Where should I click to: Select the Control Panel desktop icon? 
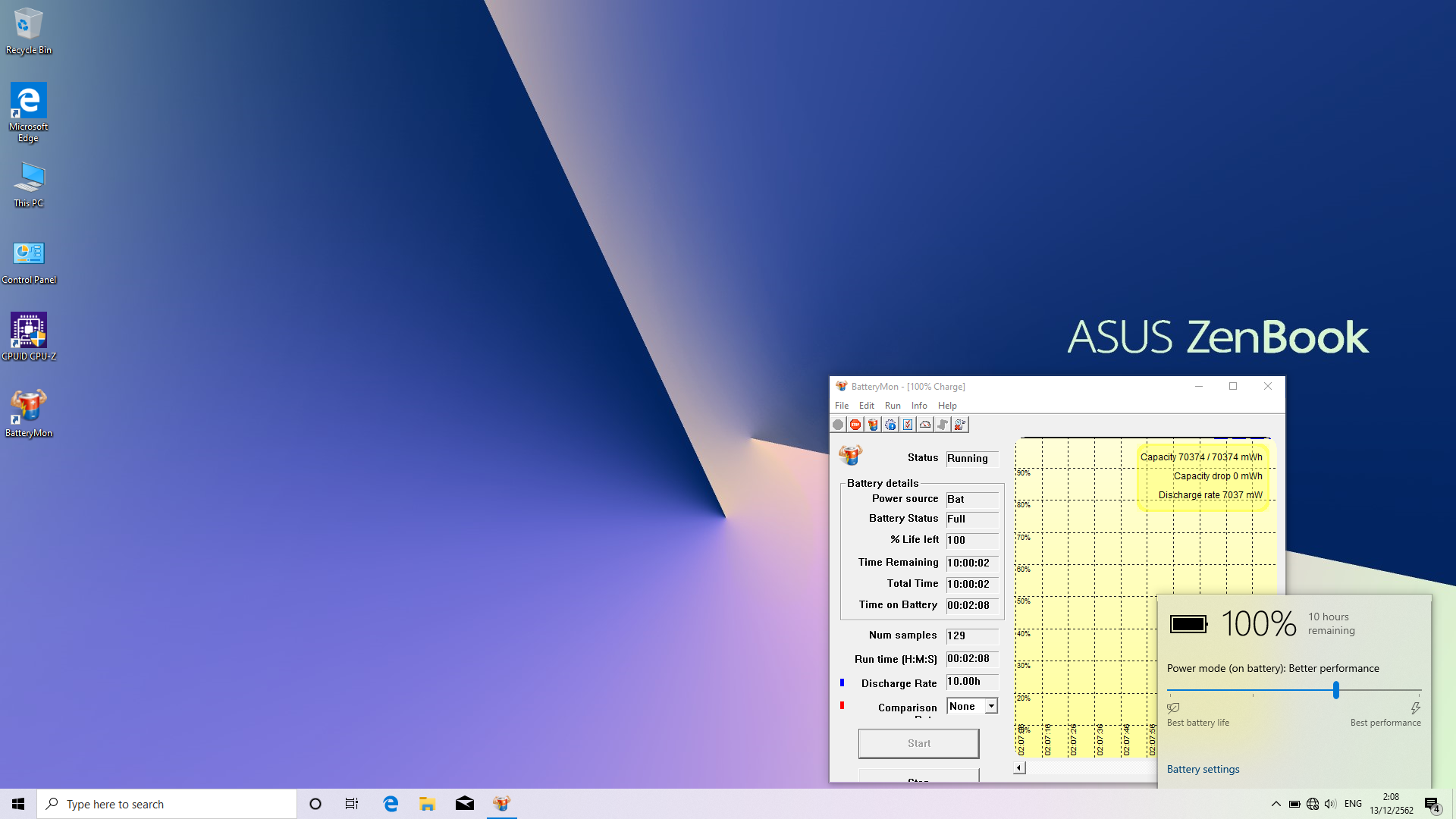29,262
